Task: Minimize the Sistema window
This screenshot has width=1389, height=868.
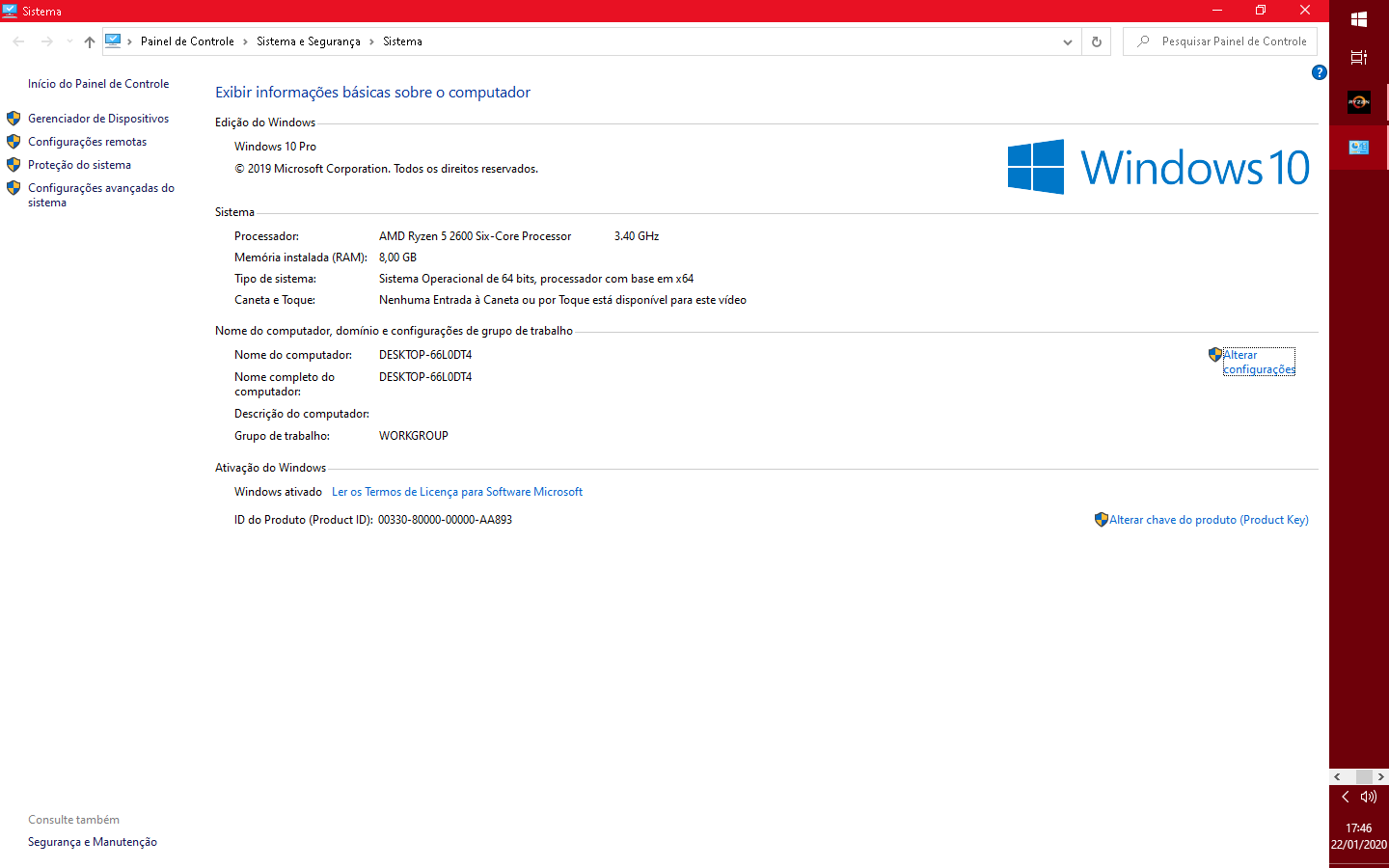Action: [1217, 11]
